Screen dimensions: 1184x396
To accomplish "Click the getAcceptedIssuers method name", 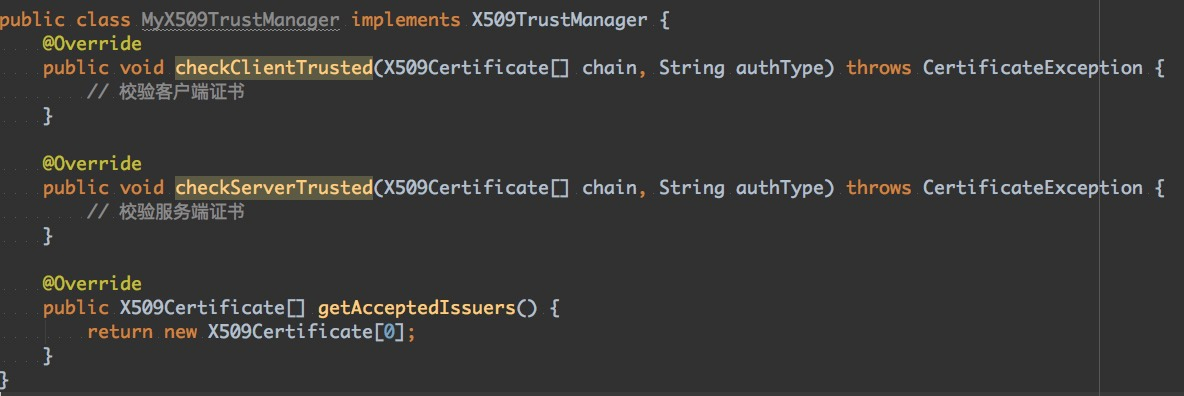I will click(x=417, y=308).
